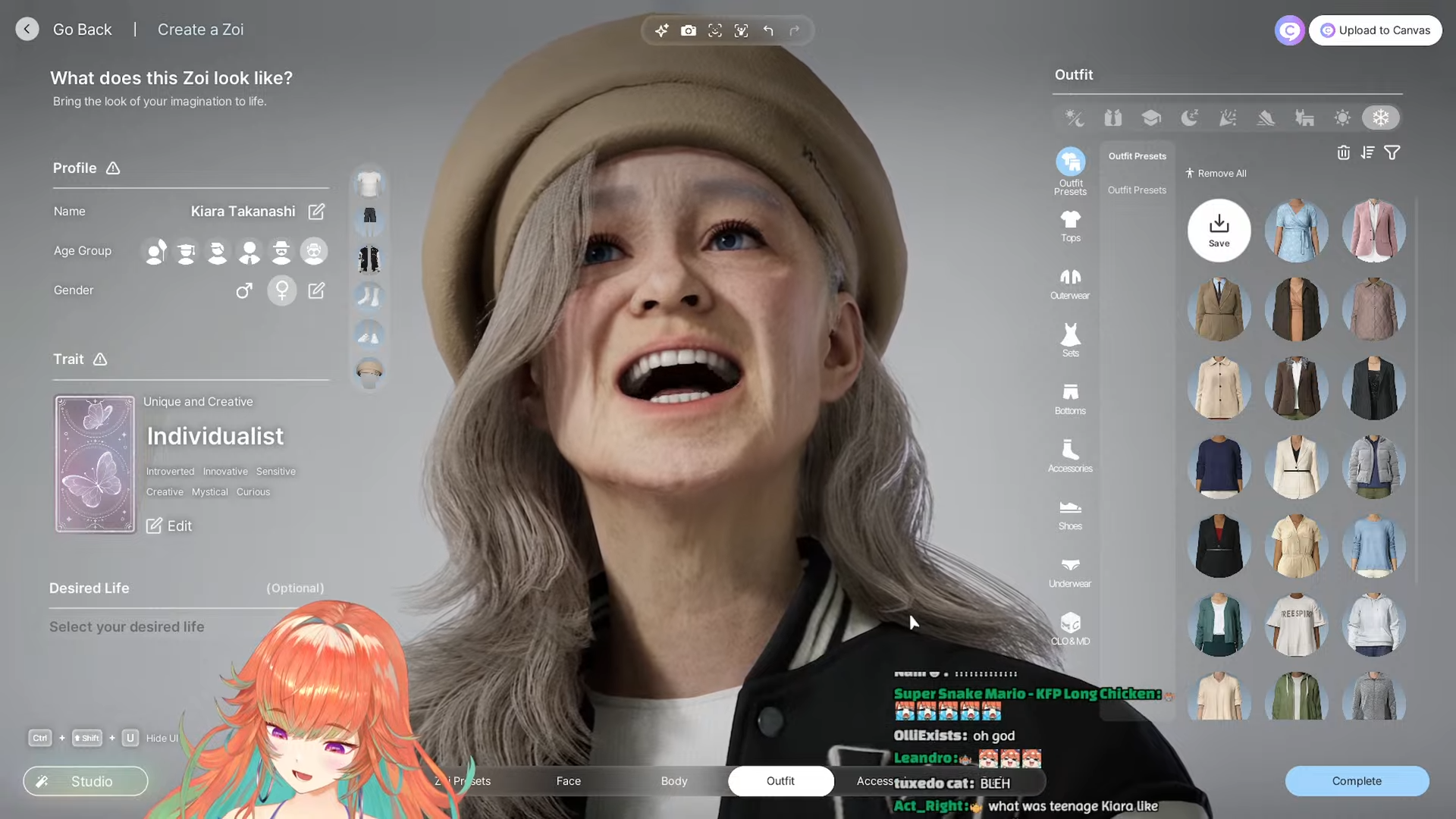Select the equipped white t-shirt slot
The image size is (1456, 819).
point(369,184)
